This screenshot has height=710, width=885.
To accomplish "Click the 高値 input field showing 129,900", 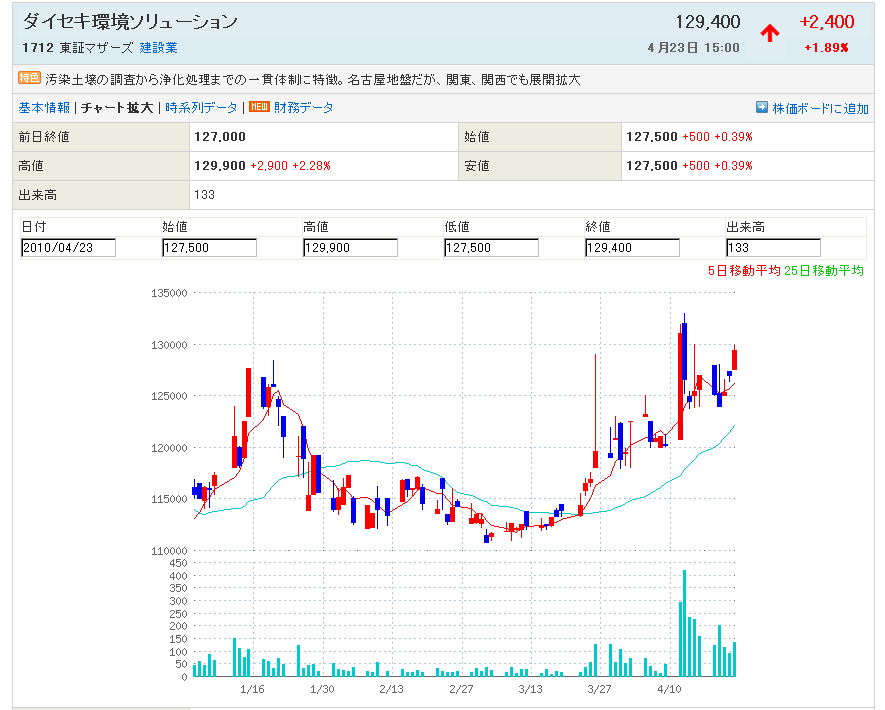I will click(x=351, y=248).
